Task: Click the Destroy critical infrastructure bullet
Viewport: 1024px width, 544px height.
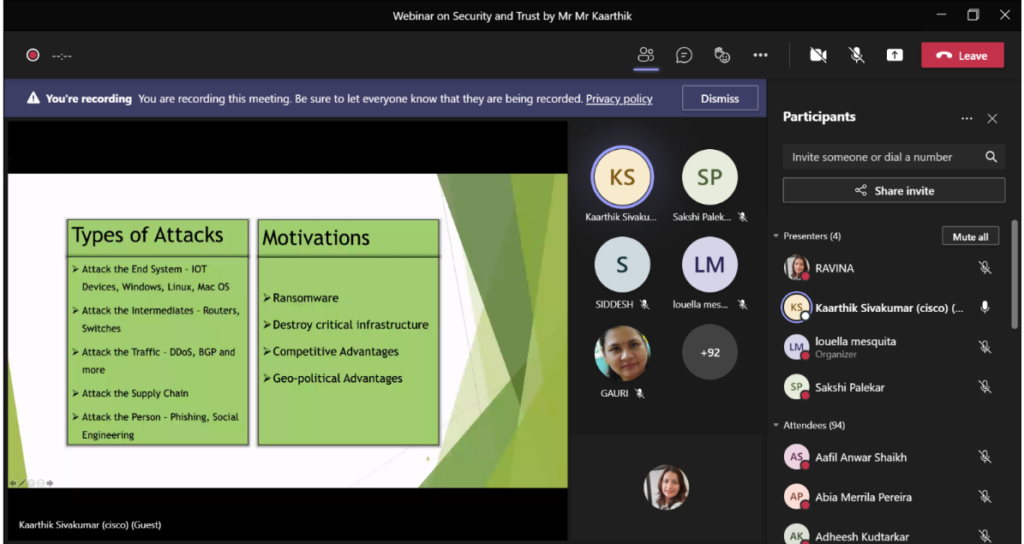Action: point(345,325)
